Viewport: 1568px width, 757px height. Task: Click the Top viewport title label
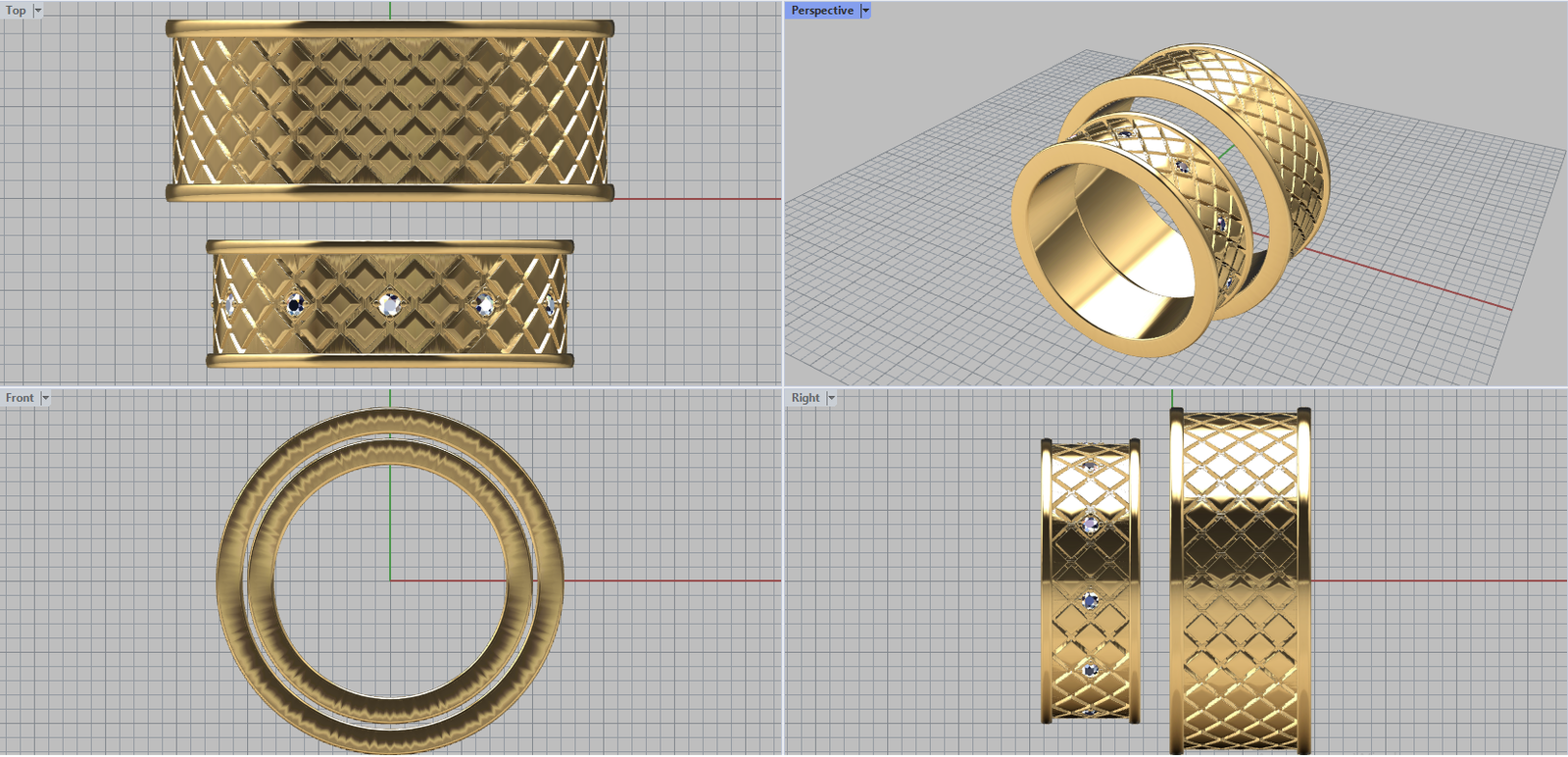pos(16,11)
